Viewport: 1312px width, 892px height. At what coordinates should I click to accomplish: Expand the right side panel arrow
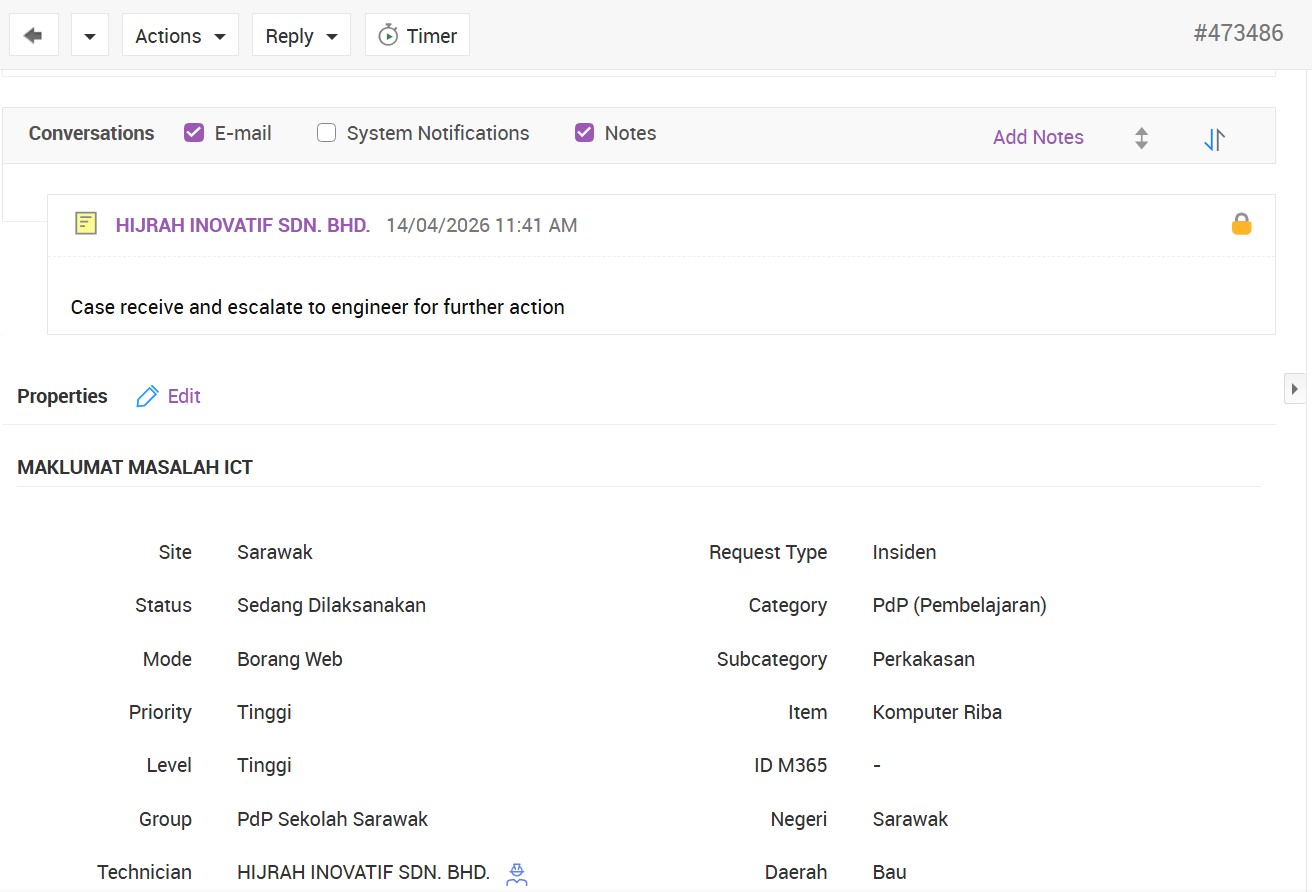[x=1295, y=388]
